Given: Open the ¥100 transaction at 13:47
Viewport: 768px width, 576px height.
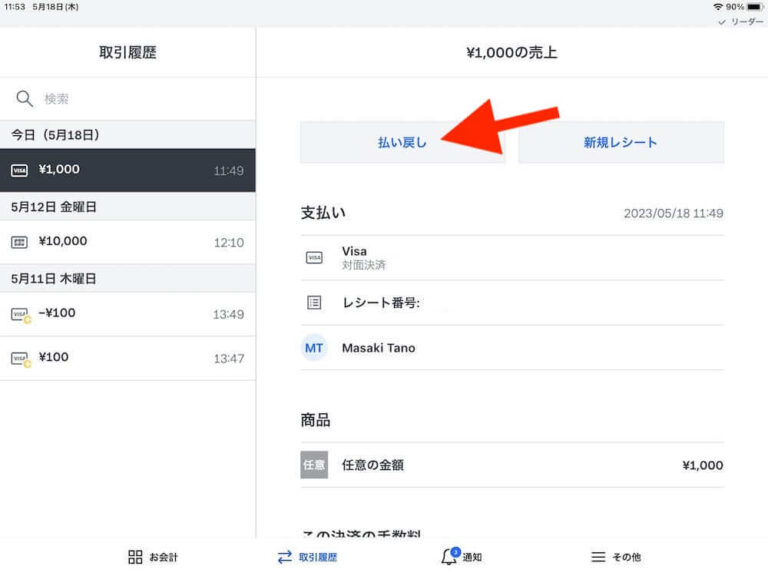Looking at the screenshot, I should (x=127, y=358).
